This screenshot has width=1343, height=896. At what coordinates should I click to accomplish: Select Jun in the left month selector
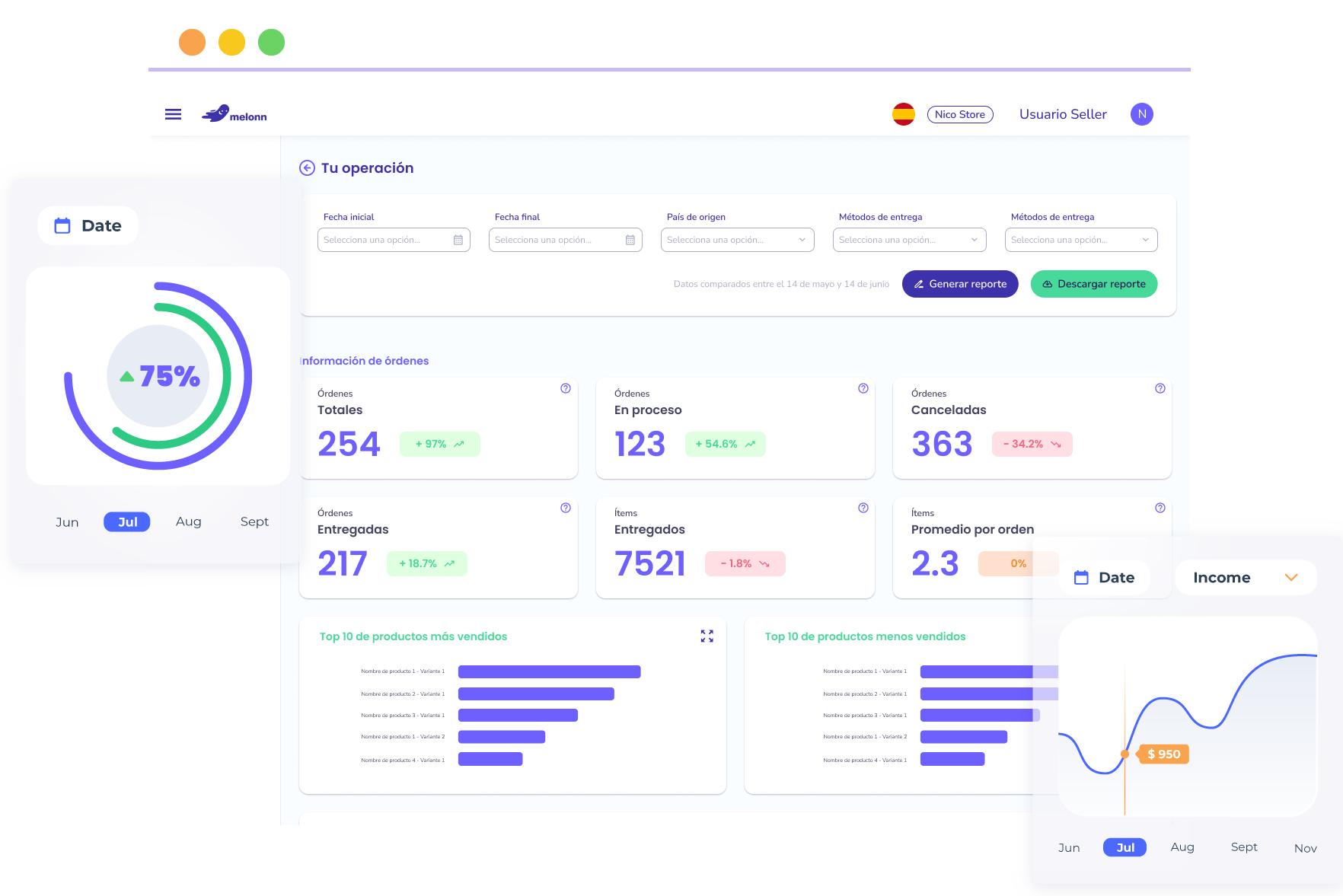pos(67,522)
